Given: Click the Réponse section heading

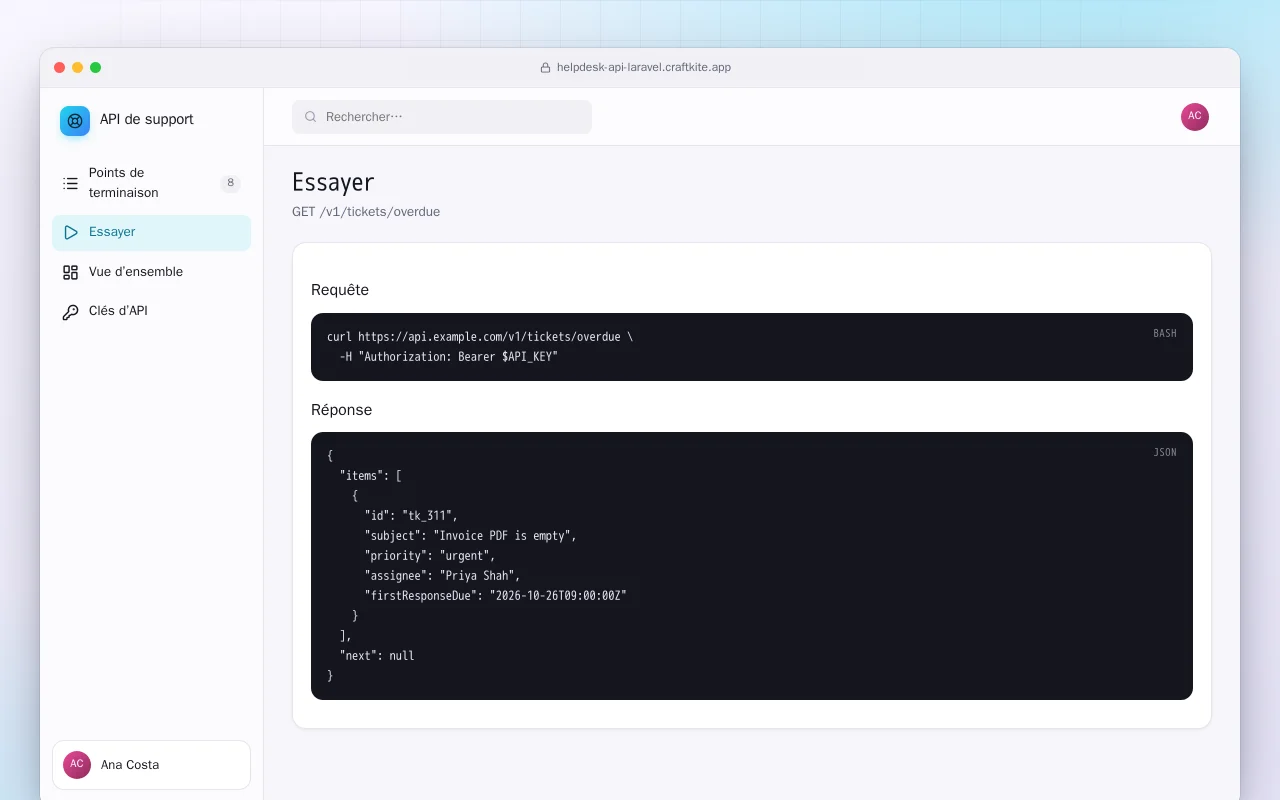Looking at the screenshot, I should [x=341, y=410].
